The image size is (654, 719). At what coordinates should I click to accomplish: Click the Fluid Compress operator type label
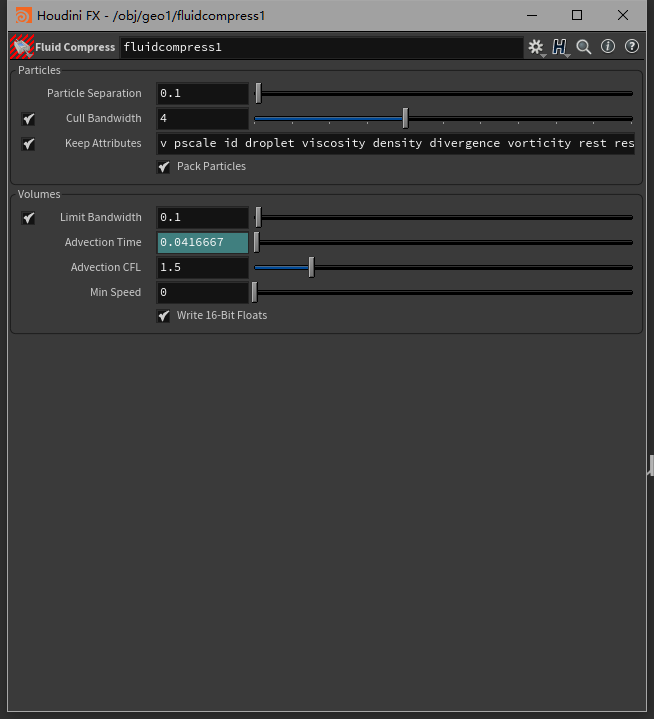pos(75,47)
